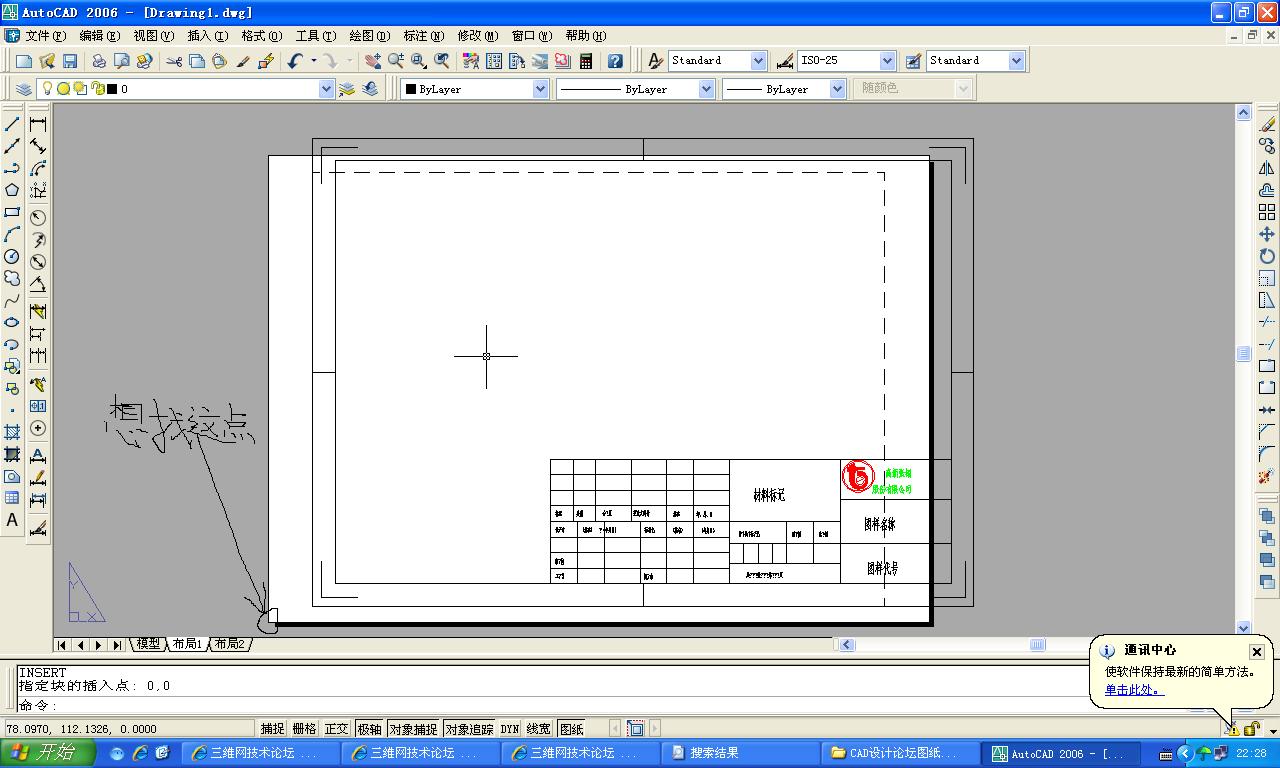This screenshot has width=1280, height=768.
Task: Open the CAD设计论坛图纸 taskbar folder
Action: (900, 753)
